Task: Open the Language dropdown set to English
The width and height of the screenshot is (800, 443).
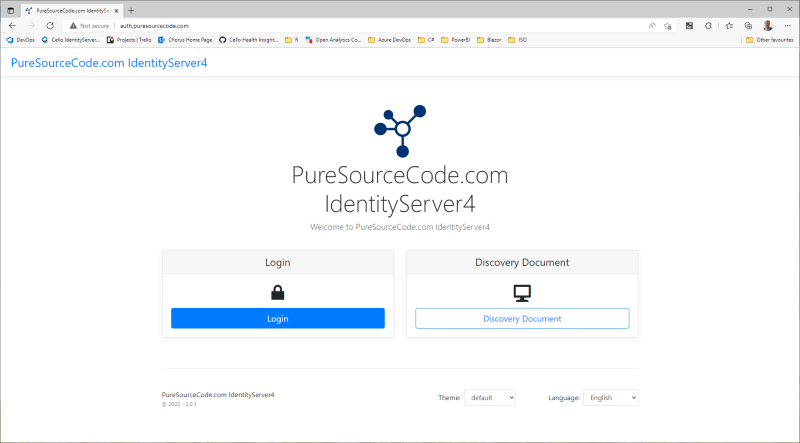Action: pos(611,398)
